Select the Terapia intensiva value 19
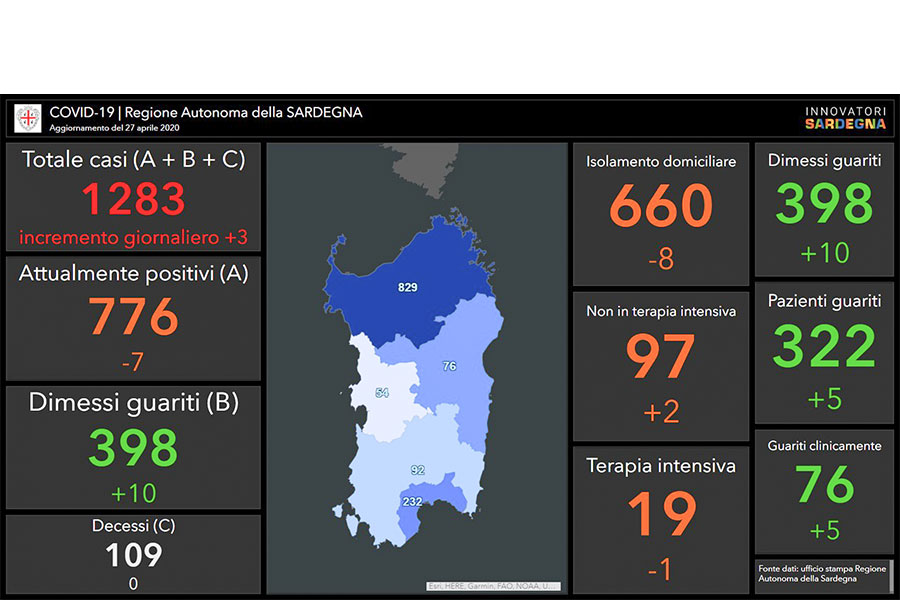This screenshot has height=600, width=900. [x=660, y=514]
